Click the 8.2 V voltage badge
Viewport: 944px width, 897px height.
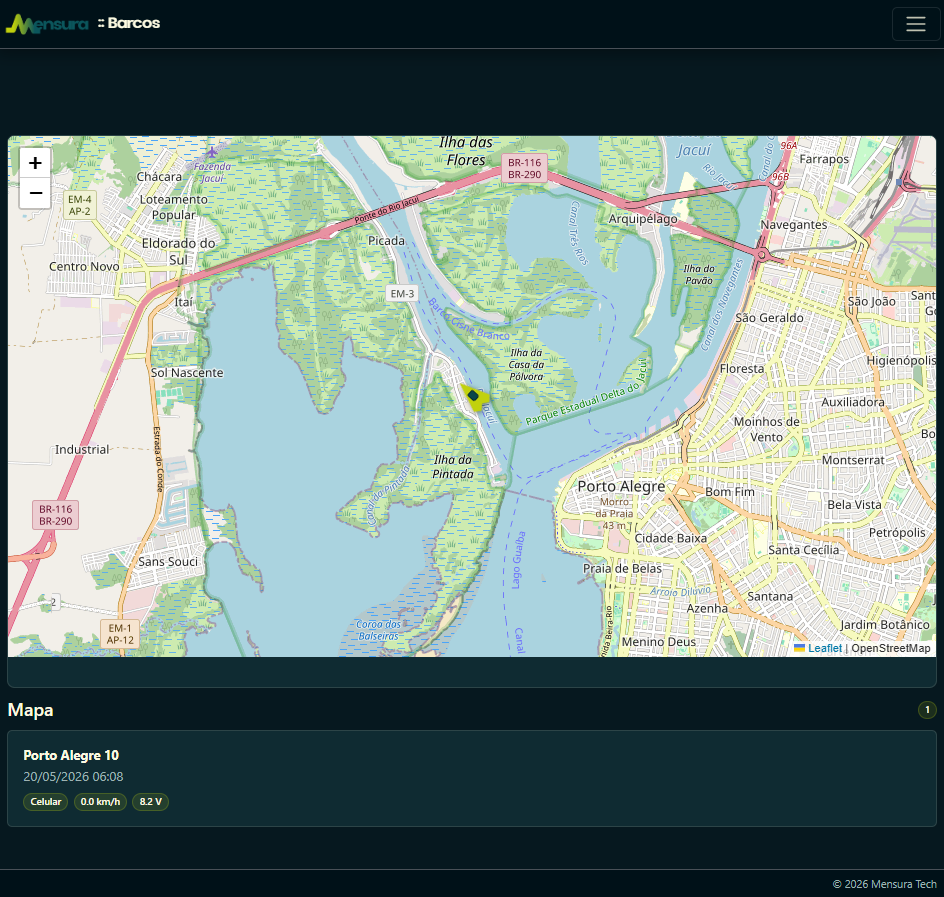[x=151, y=802]
